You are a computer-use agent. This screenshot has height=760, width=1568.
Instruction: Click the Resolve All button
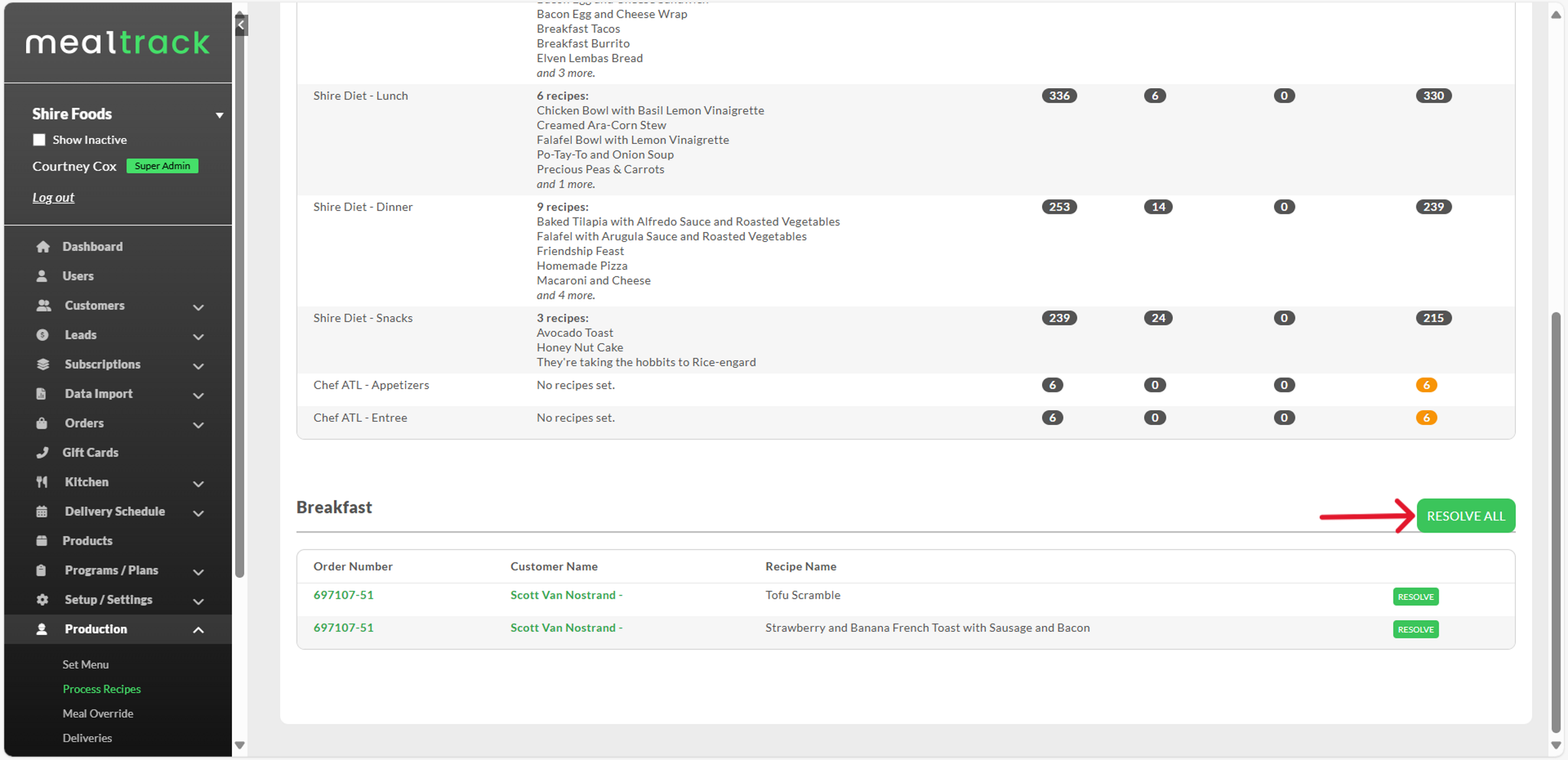pyautogui.click(x=1465, y=516)
